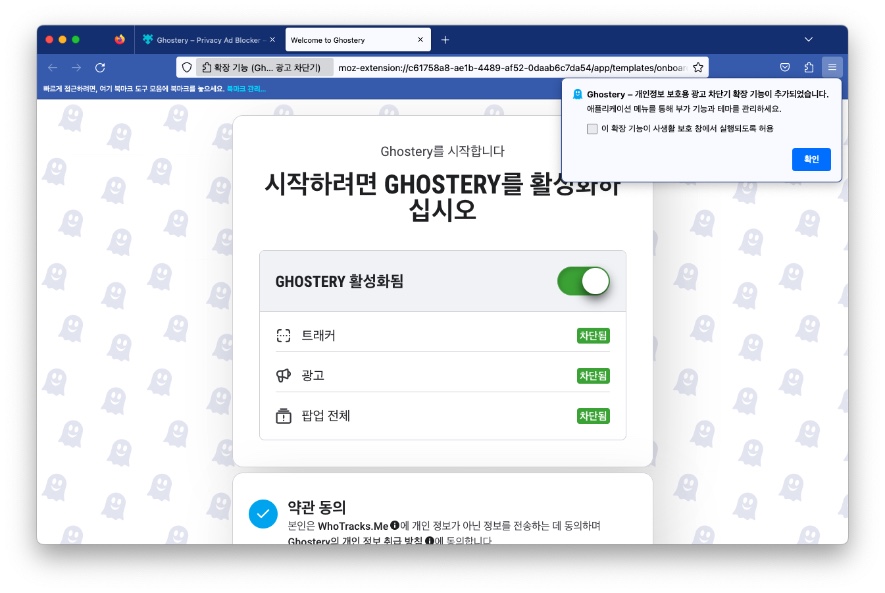Image resolution: width=885 pixels, height=593 pixels.
Task: Toggle the GHOSTERY 활성화됨 switch off
Action: click(584, 281)
